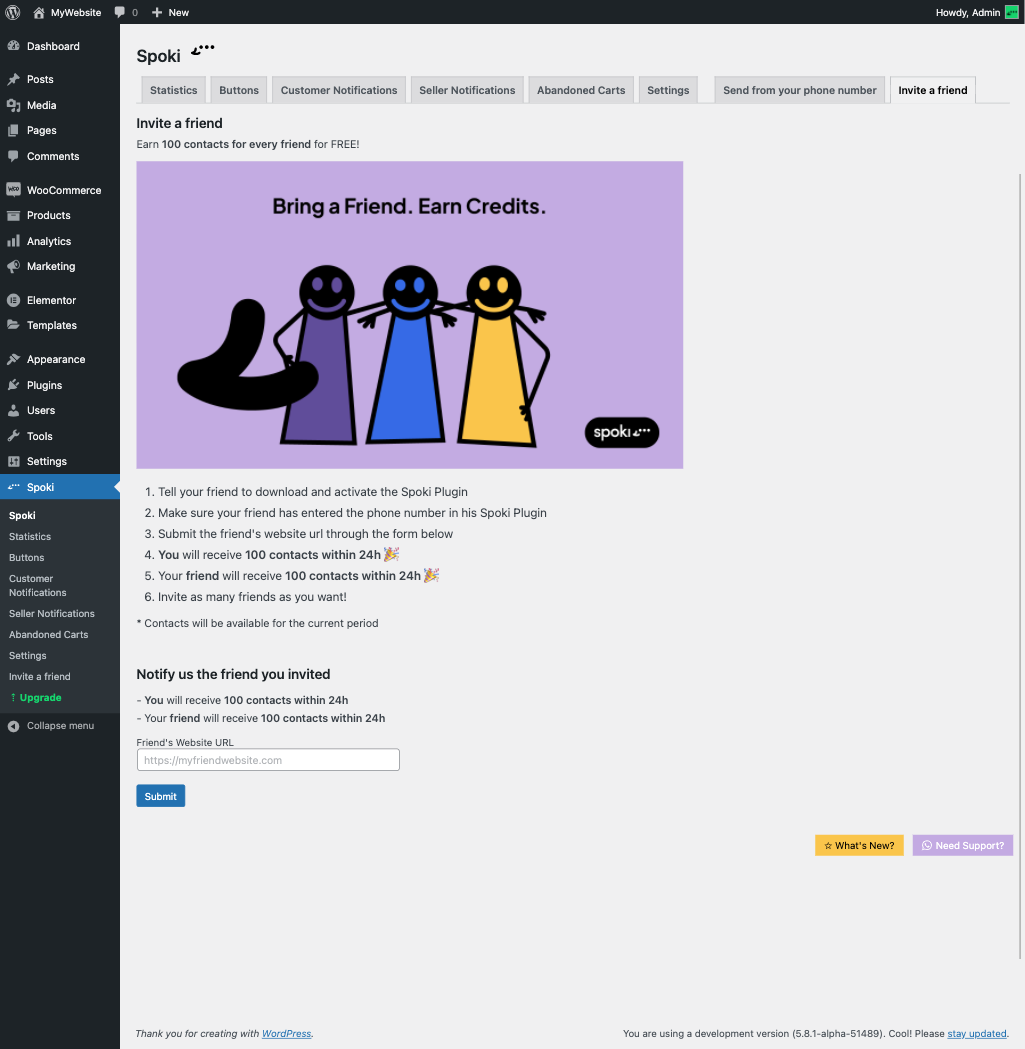Submit the friend's website URL
The height and width of the screenshot is (1049, 1025).
click(x=161, y=796)
